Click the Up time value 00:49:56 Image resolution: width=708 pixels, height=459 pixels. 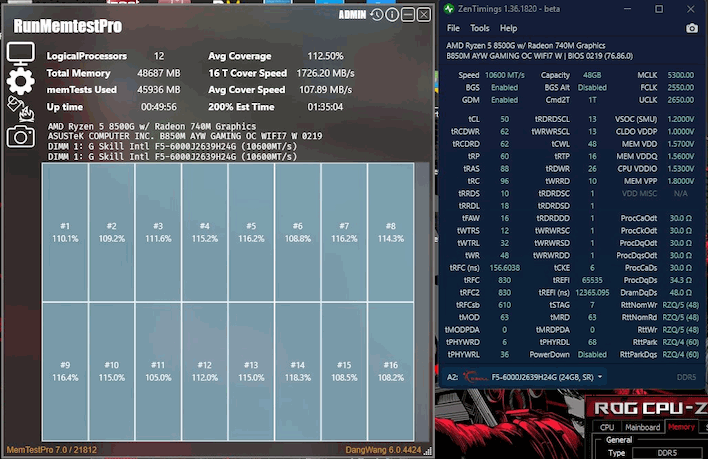pyautogui.click(x=158, y=107)
